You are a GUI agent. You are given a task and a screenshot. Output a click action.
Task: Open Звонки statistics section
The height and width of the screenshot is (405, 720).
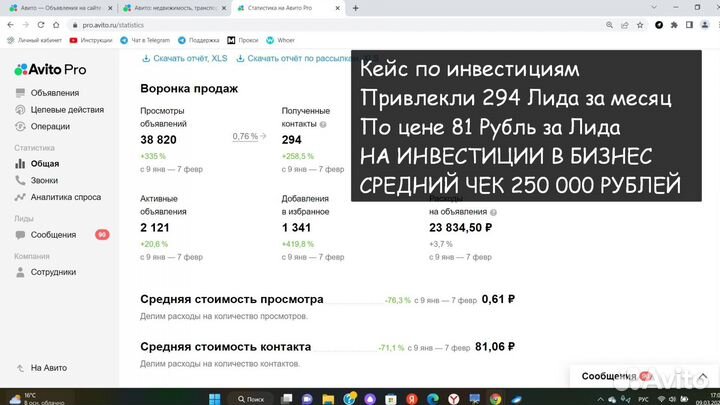44,180
